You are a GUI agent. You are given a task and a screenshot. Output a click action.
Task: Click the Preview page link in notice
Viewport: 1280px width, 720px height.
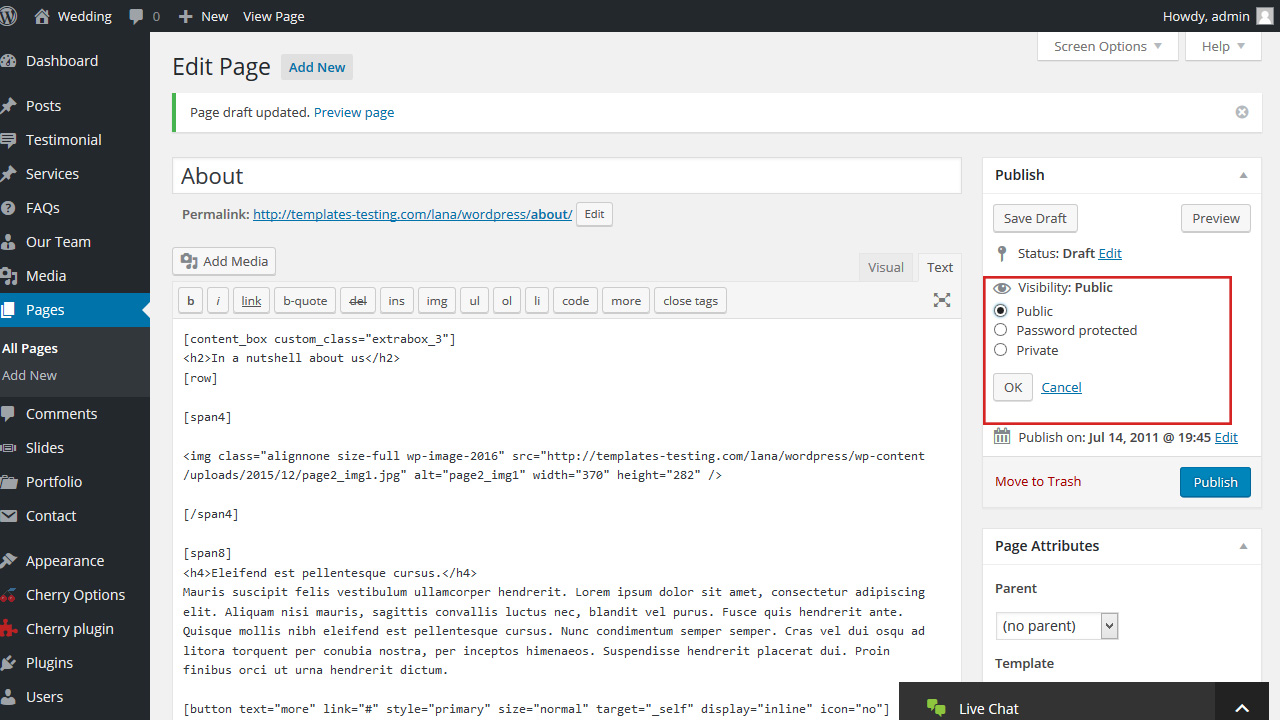(354, 112)
